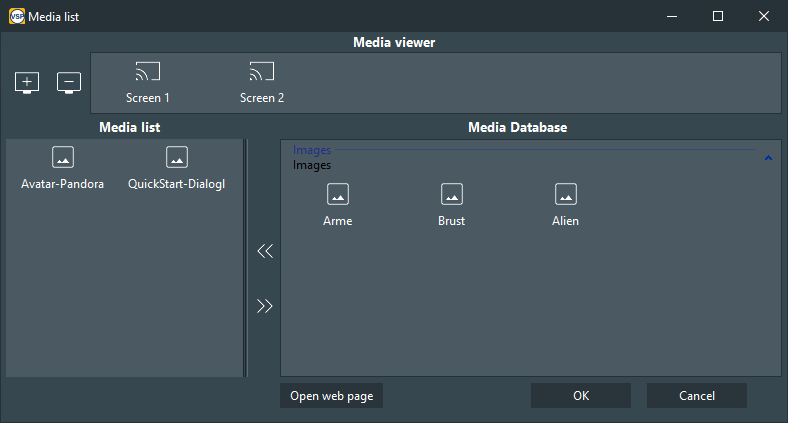Click the add screen monitor plus icon
The height and width of the screenshot is (423, 788).
click(27, 83)
